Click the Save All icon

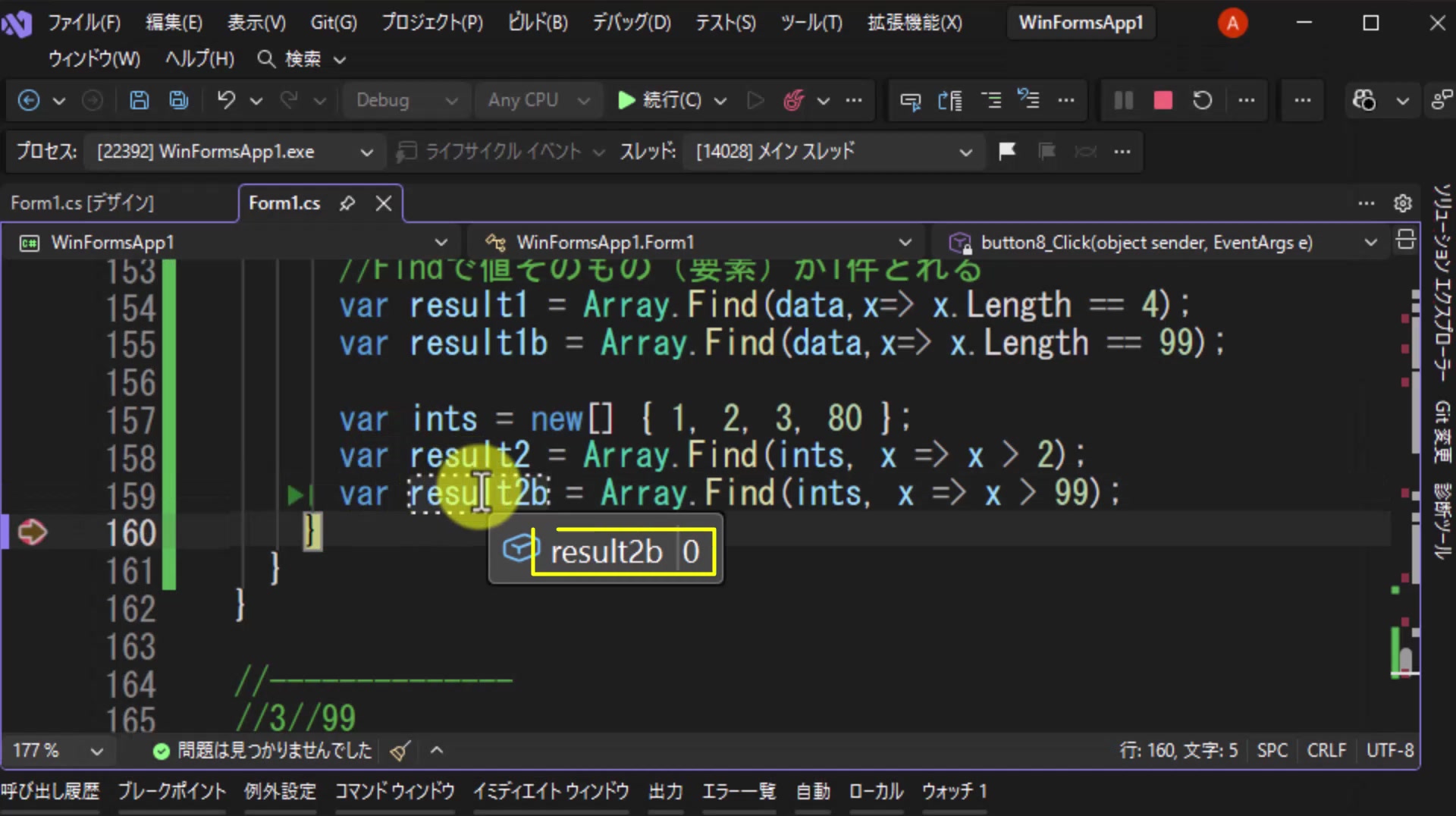[x=179, y=100]
